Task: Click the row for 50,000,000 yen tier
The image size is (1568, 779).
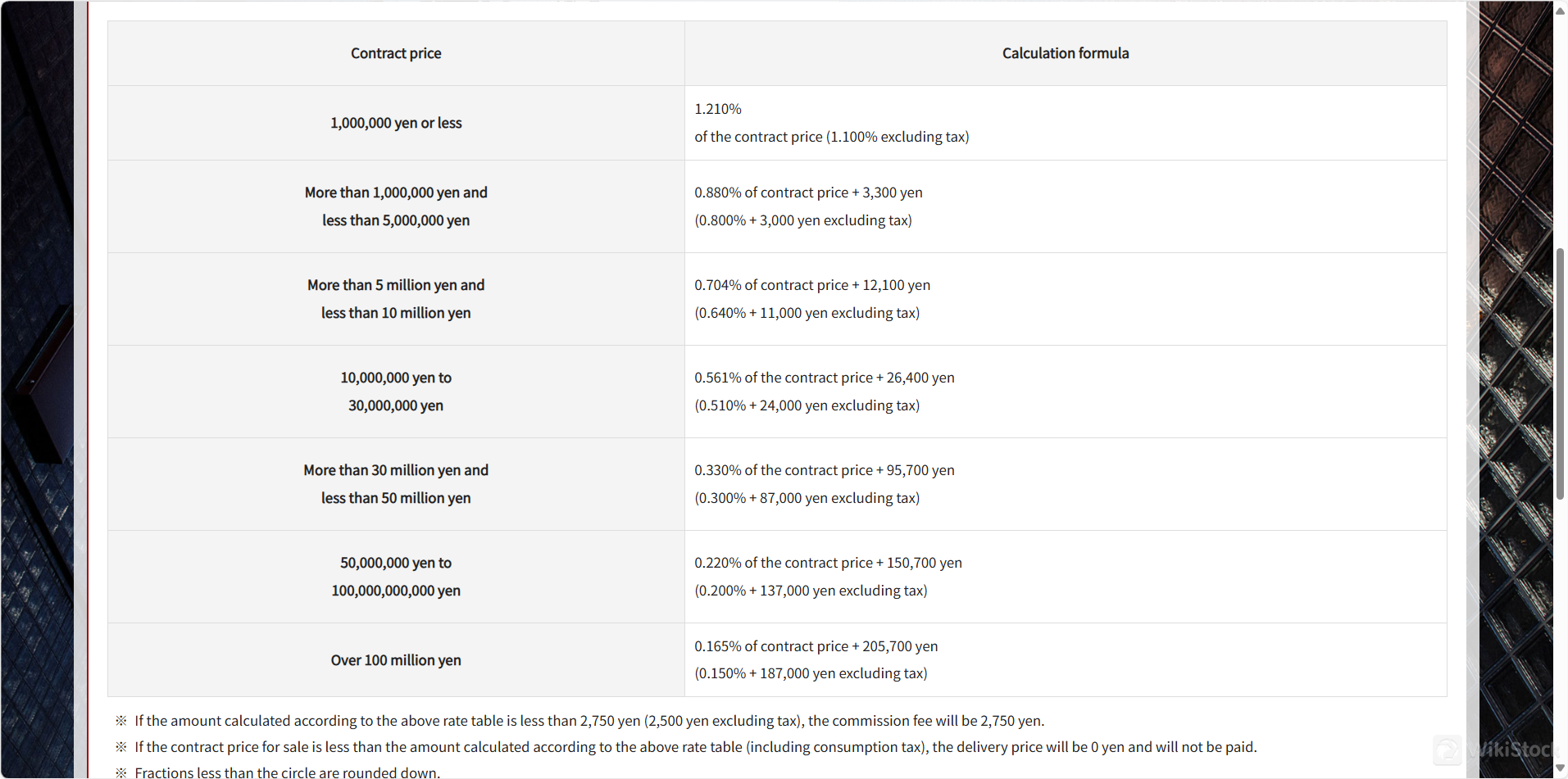Action: 395,576
